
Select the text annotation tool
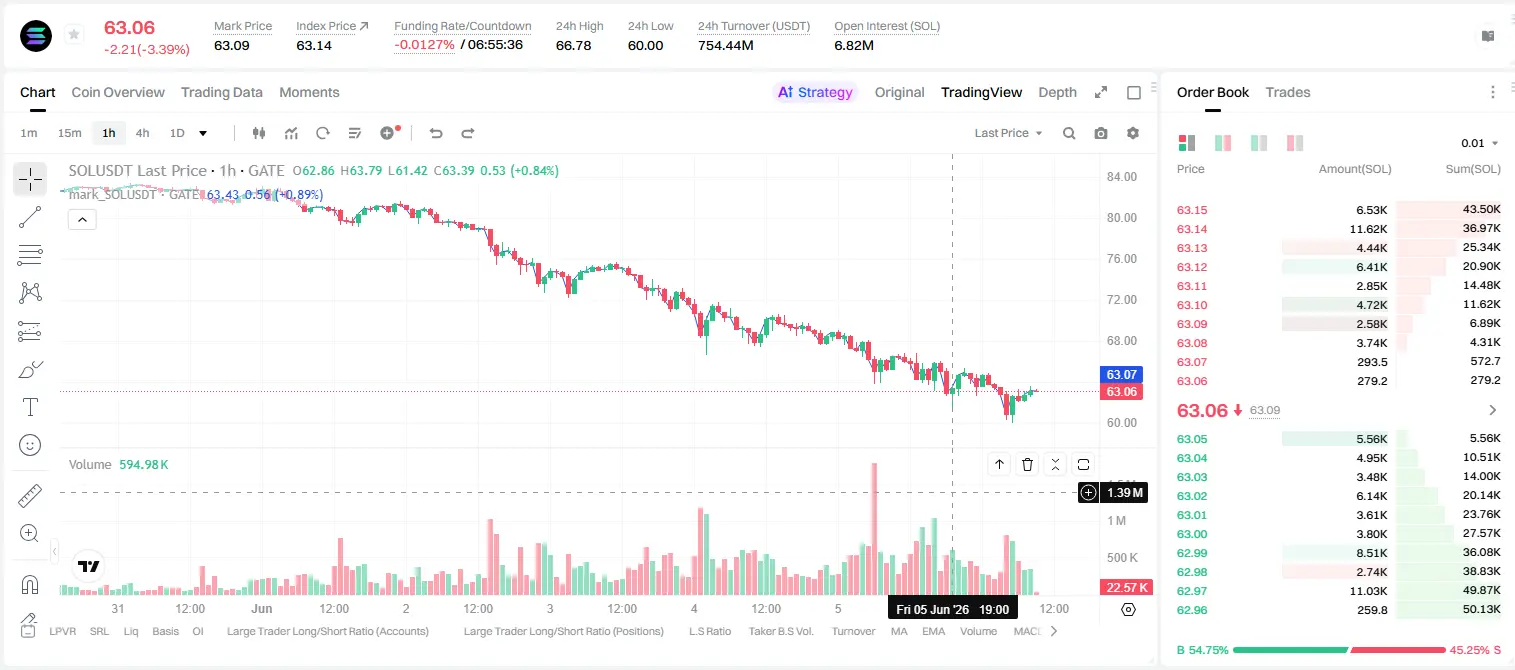[30, 407]
